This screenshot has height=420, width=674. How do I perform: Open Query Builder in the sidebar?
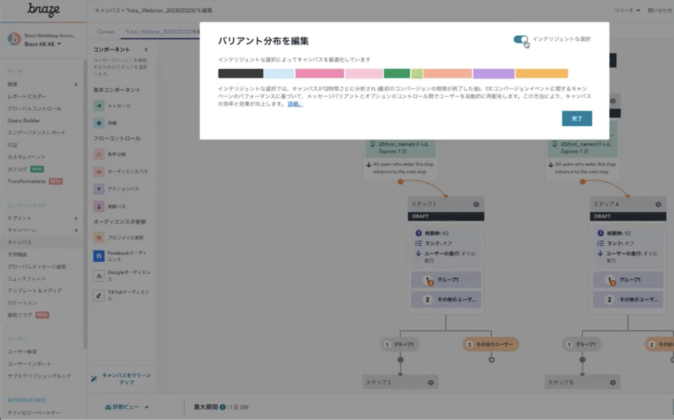coord(24,121)
